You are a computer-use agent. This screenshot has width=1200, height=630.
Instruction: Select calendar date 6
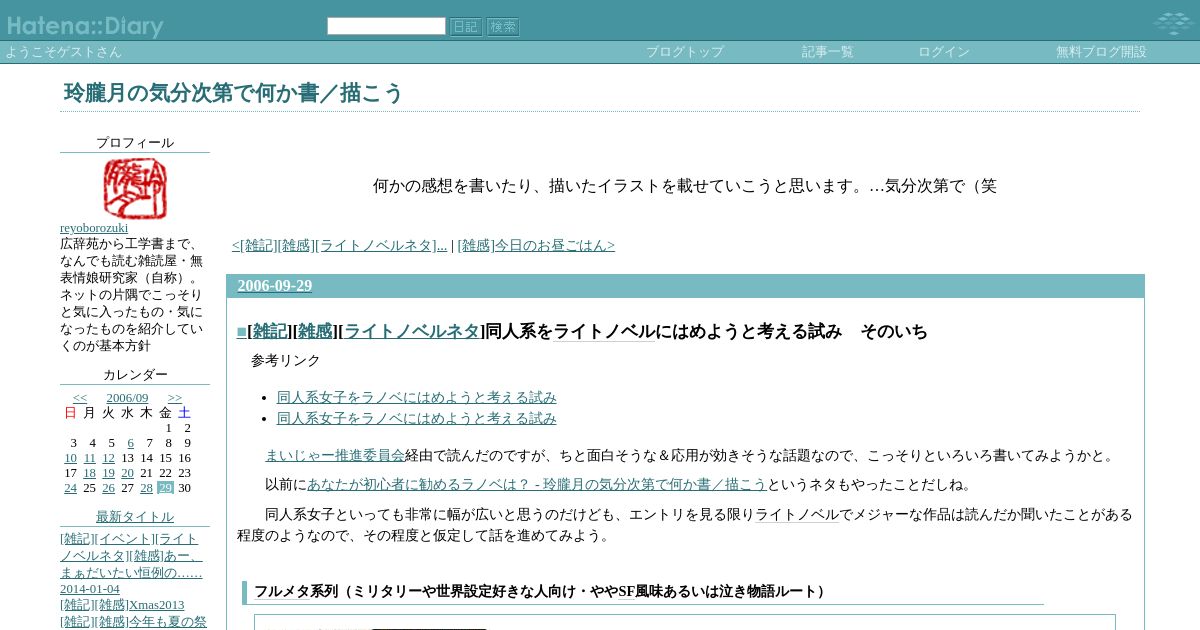click(130, 443)
